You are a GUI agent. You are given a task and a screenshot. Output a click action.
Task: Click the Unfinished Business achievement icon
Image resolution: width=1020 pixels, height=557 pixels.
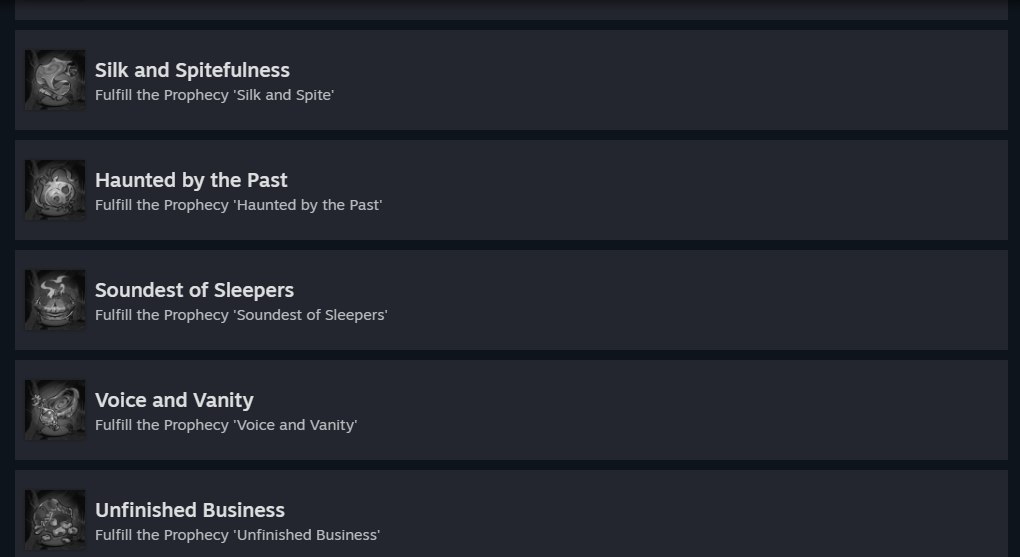click(55, 520)
